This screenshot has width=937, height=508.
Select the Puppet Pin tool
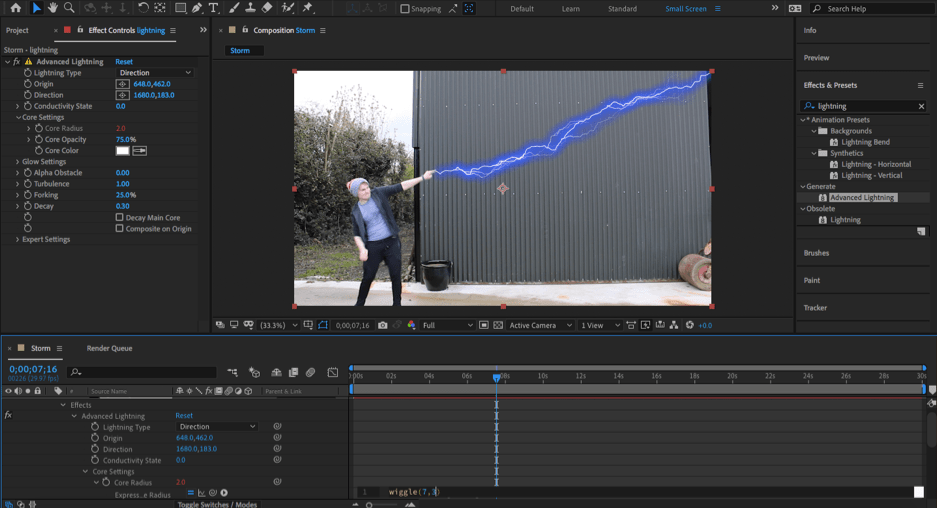click(x=308, y=8)
